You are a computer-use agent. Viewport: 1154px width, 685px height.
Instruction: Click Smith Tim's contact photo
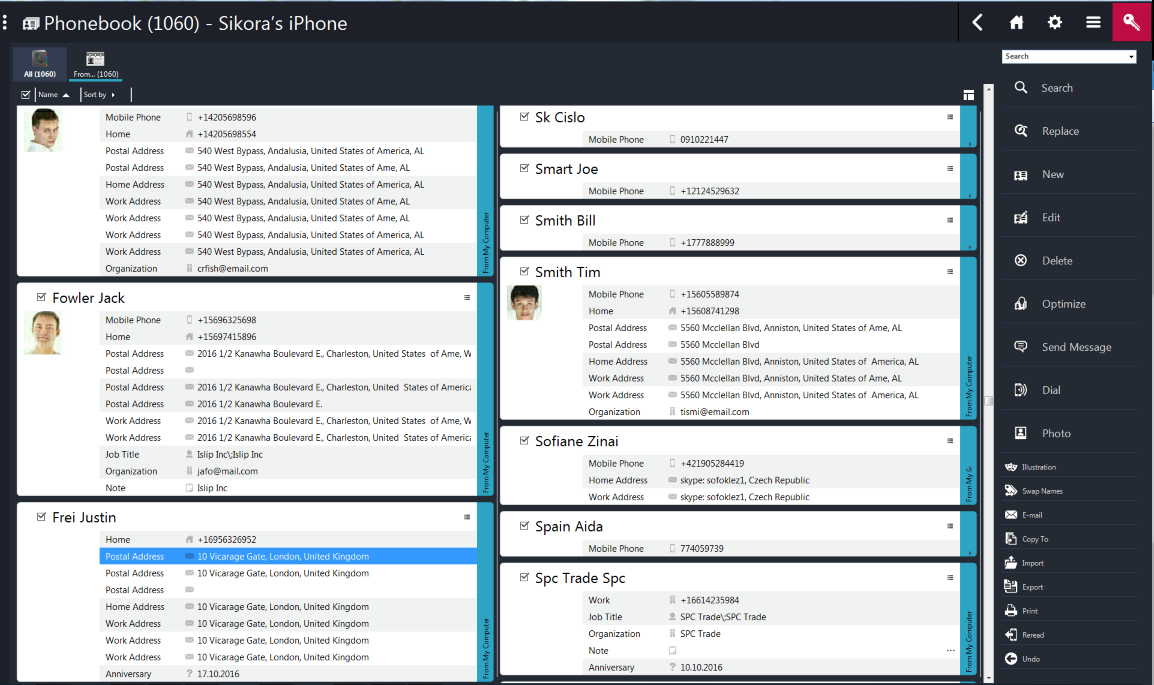525,302
